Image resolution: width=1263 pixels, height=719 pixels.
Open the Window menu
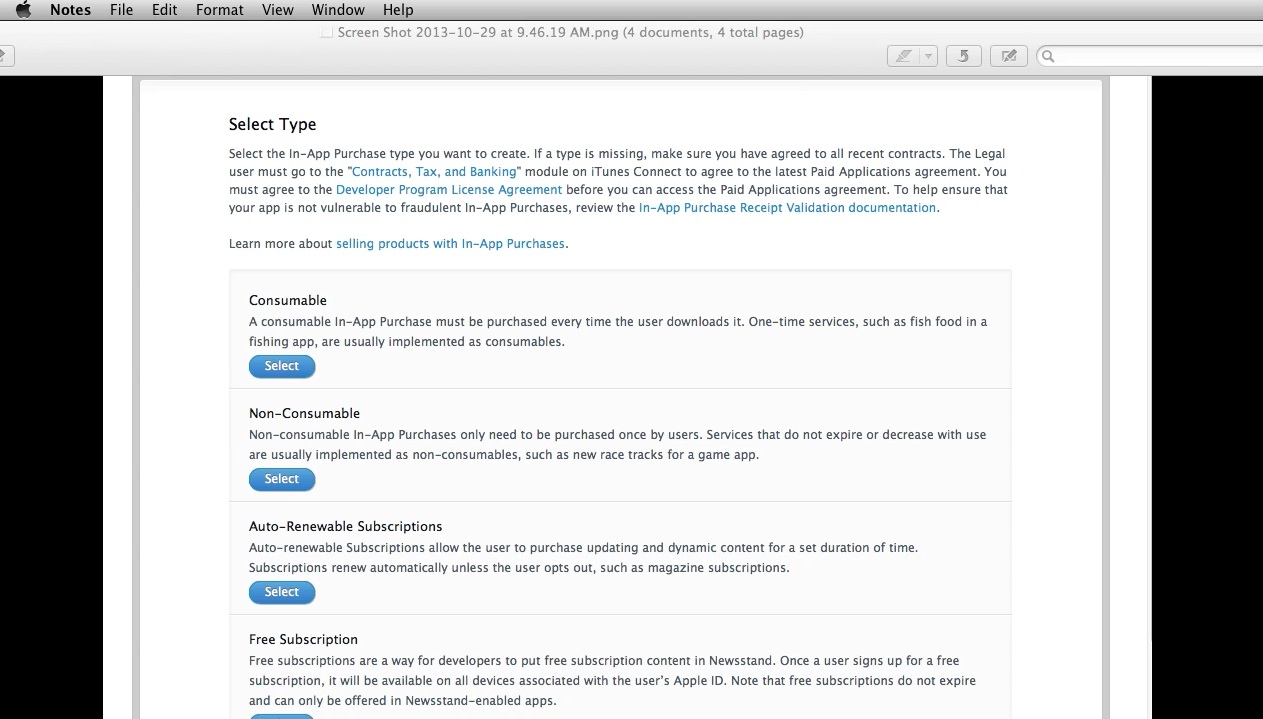click(x=338, y=10)
